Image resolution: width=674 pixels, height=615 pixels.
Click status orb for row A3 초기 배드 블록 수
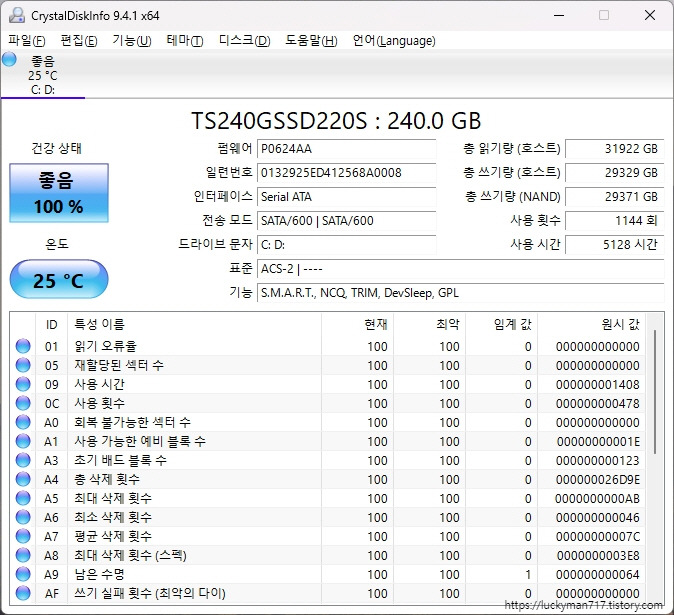(23, 460)
